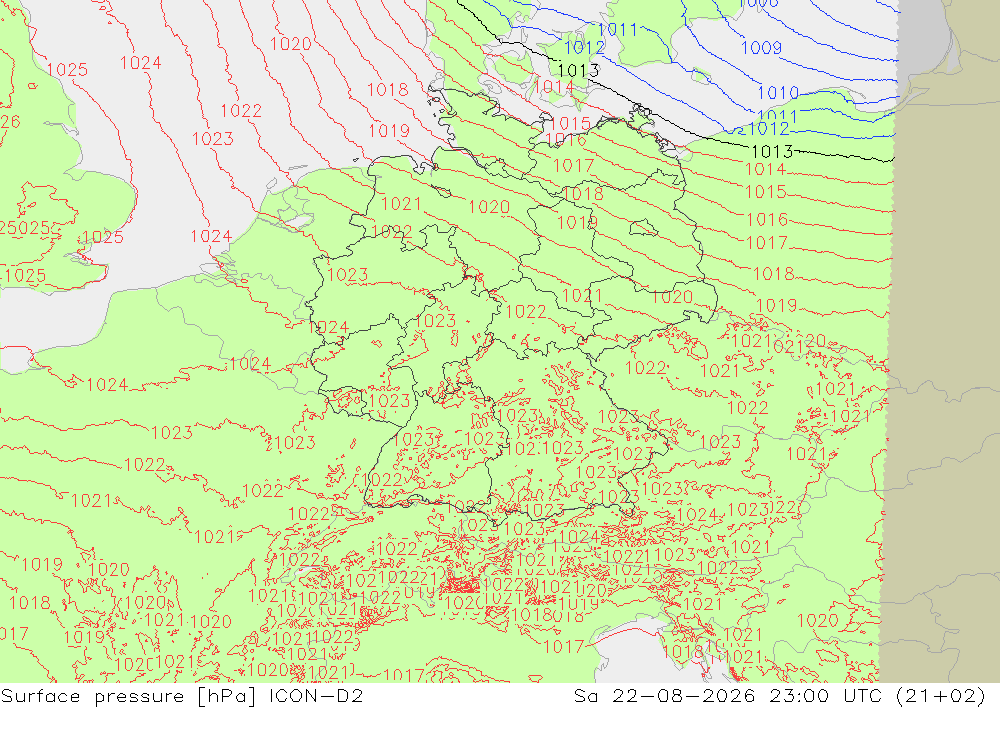This screenshot has height=733, width=1000.
Task: Click the black 1013 label over the Baltic
Action: tap(772, 151)
